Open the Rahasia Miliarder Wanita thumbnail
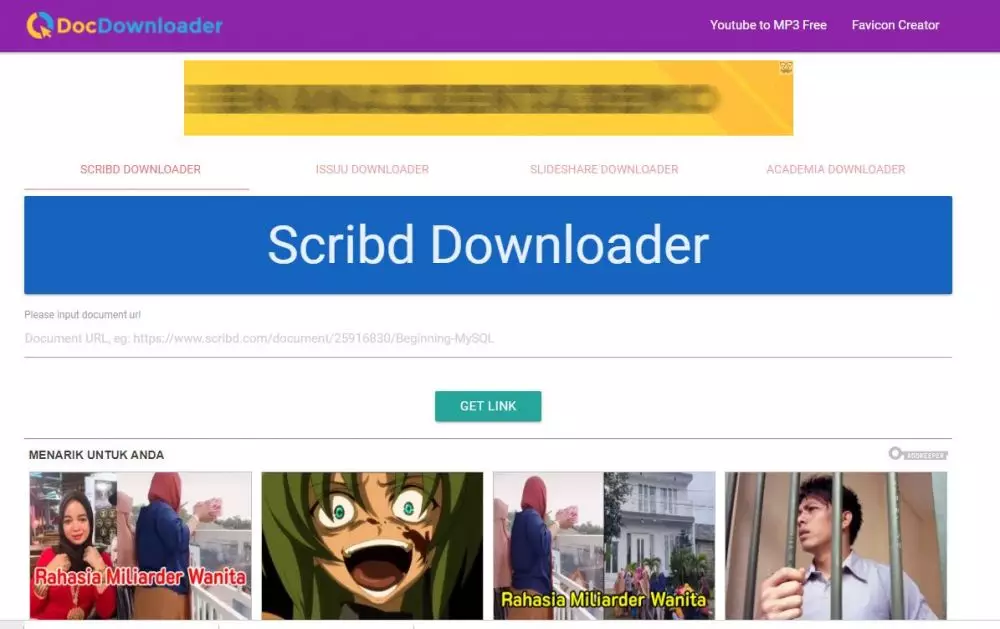The height and width of the screenshot is (629, 1000). pyautogui.click(x=140, y=545)
